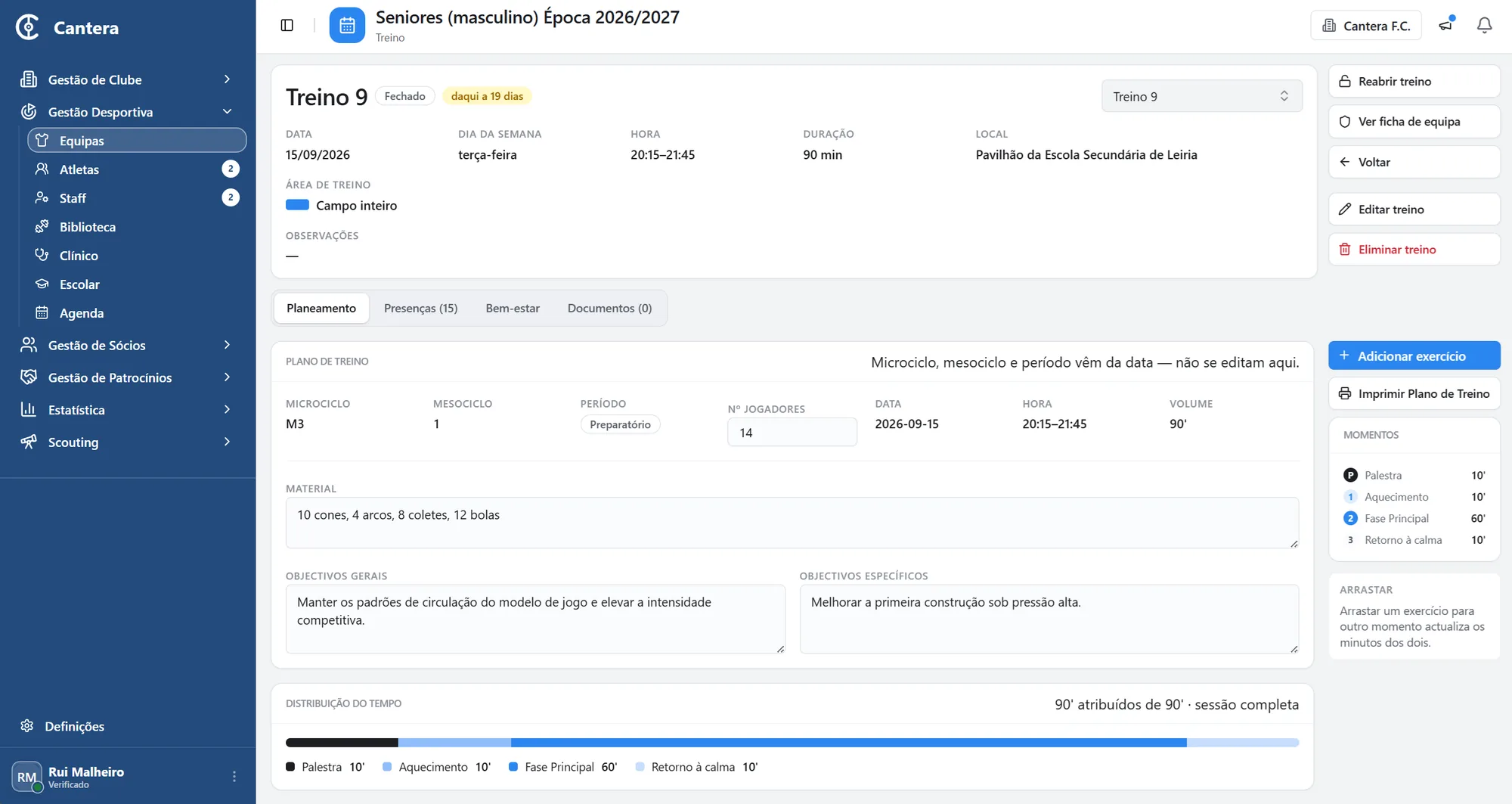Switch to the Presenças (15) tab
The height and width of the screenshot is (804, 1512).
point(421,309)
